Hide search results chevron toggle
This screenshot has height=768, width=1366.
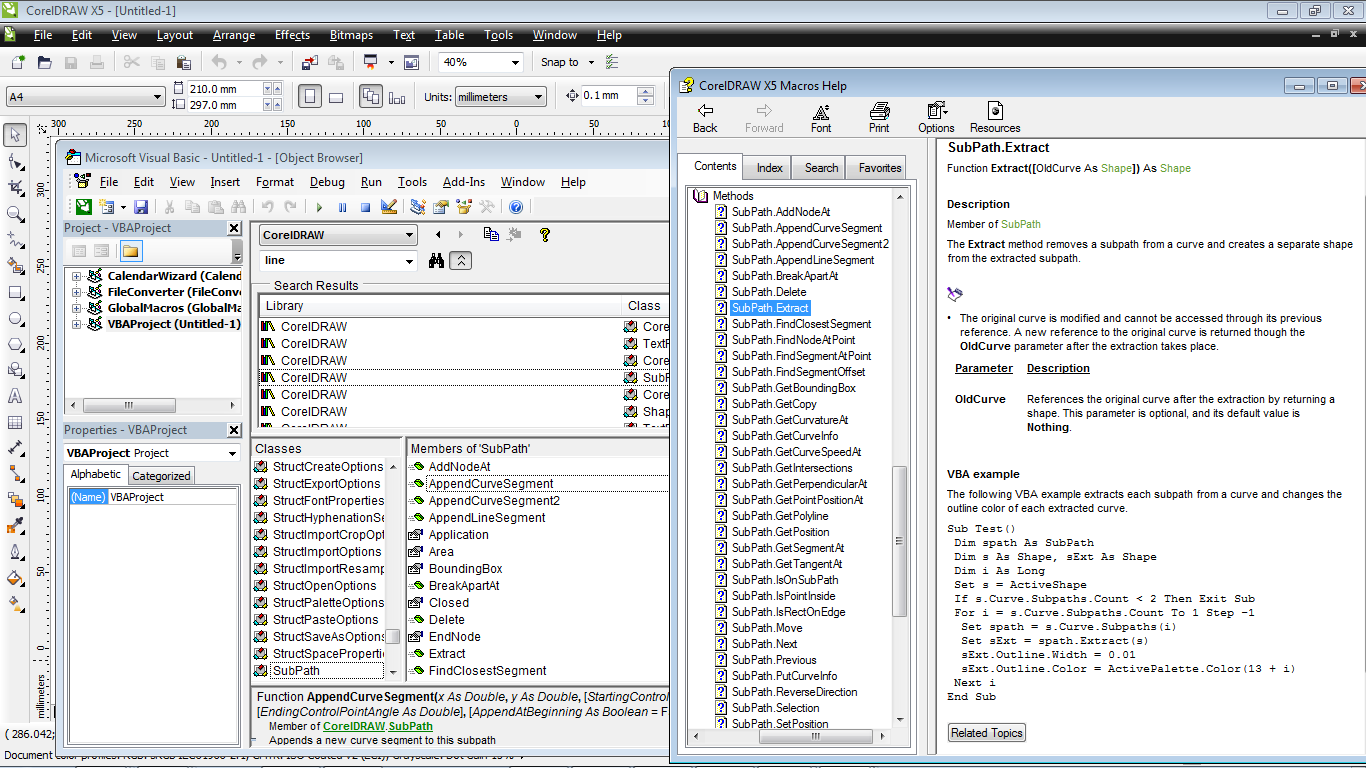460,261
